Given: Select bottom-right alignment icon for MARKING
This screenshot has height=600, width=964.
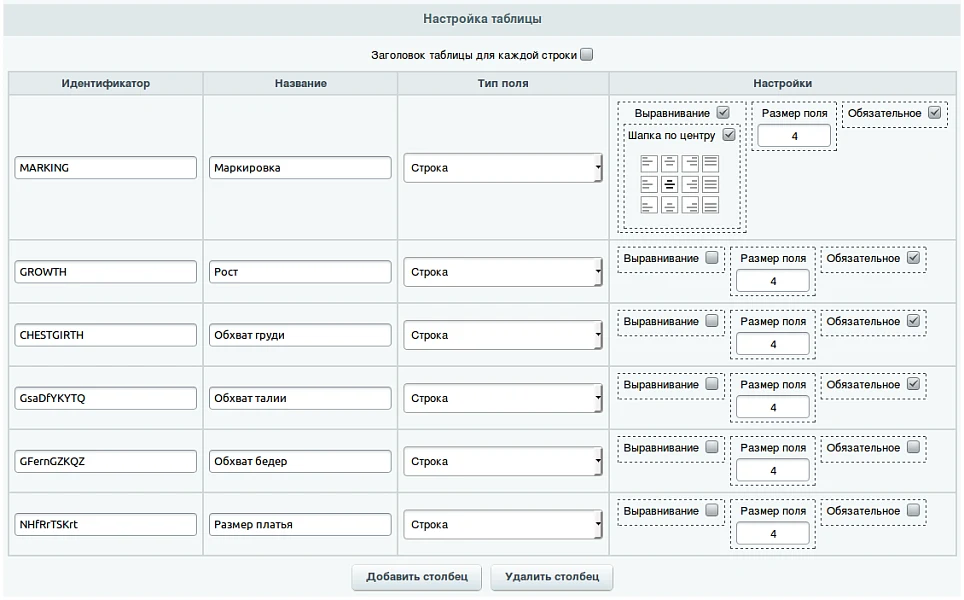Looking at the screenshot, I should click(690, 205).
